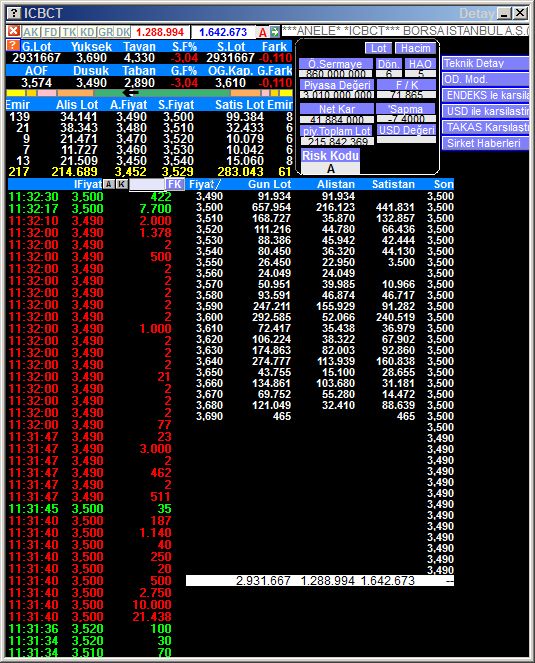
Task: Select the AK toolbar button
Action: coord(31,32)
